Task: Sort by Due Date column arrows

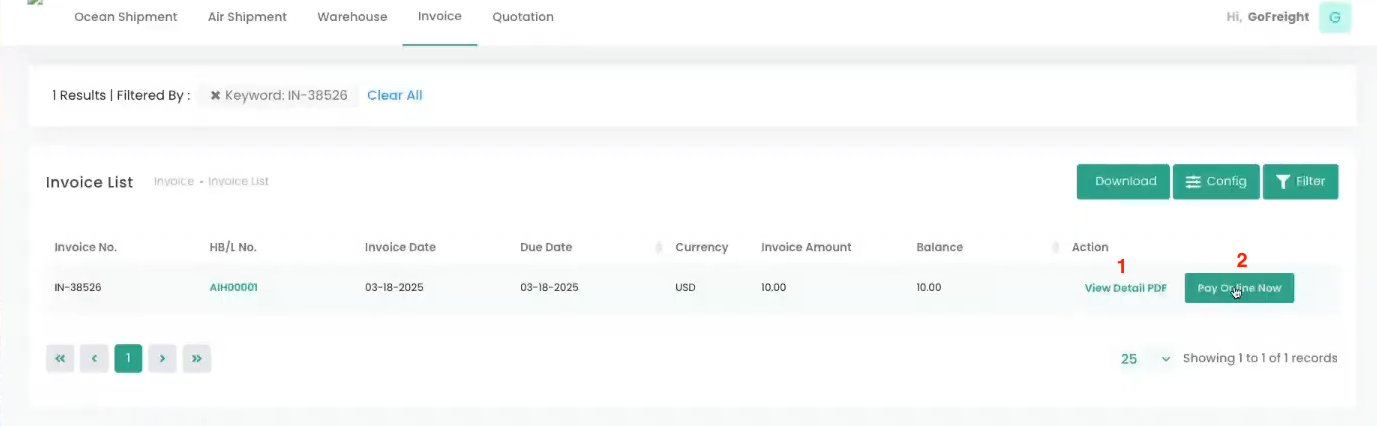Action: [658, 247]
